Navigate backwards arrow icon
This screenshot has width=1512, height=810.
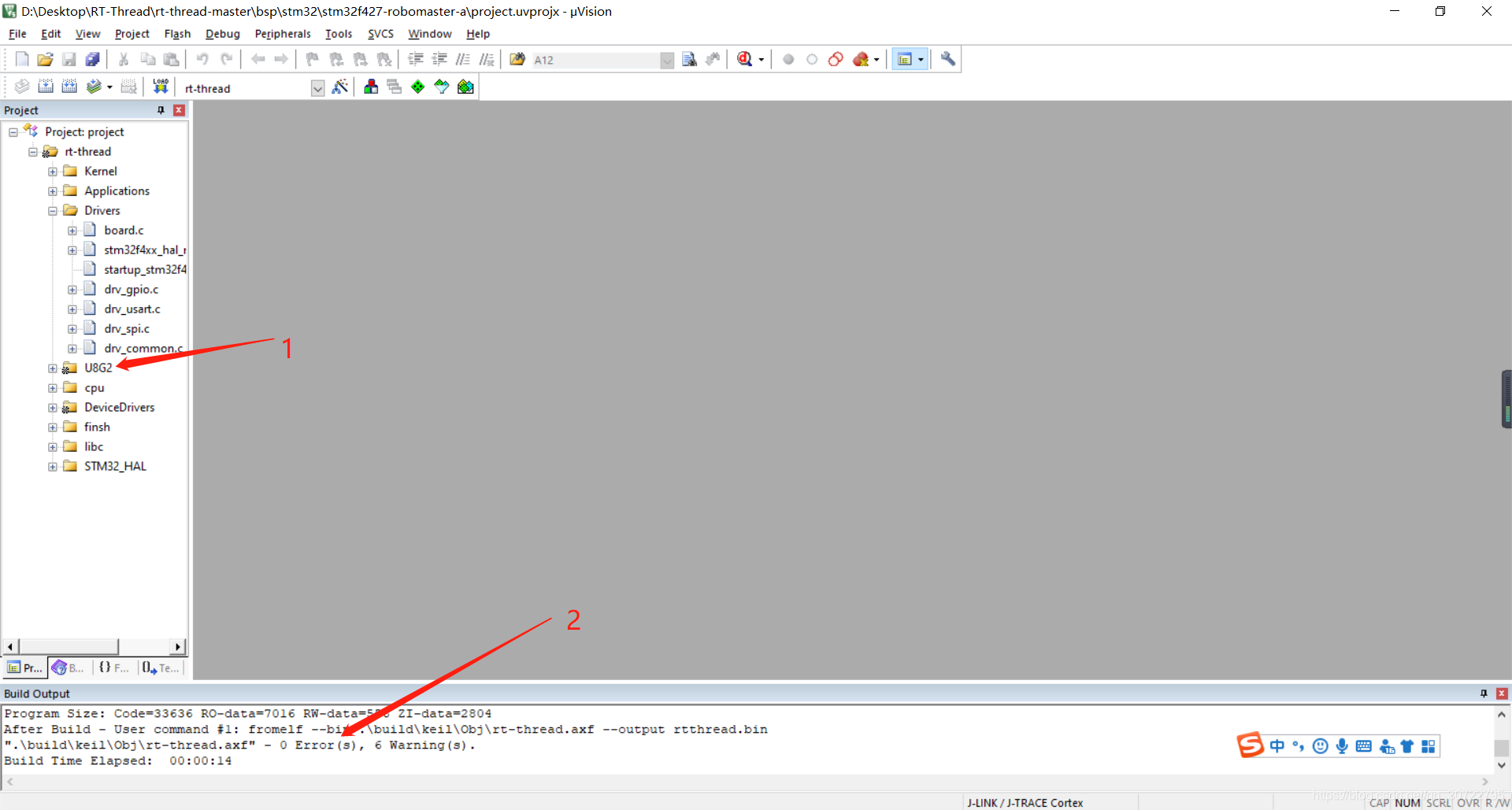point(258,59)
